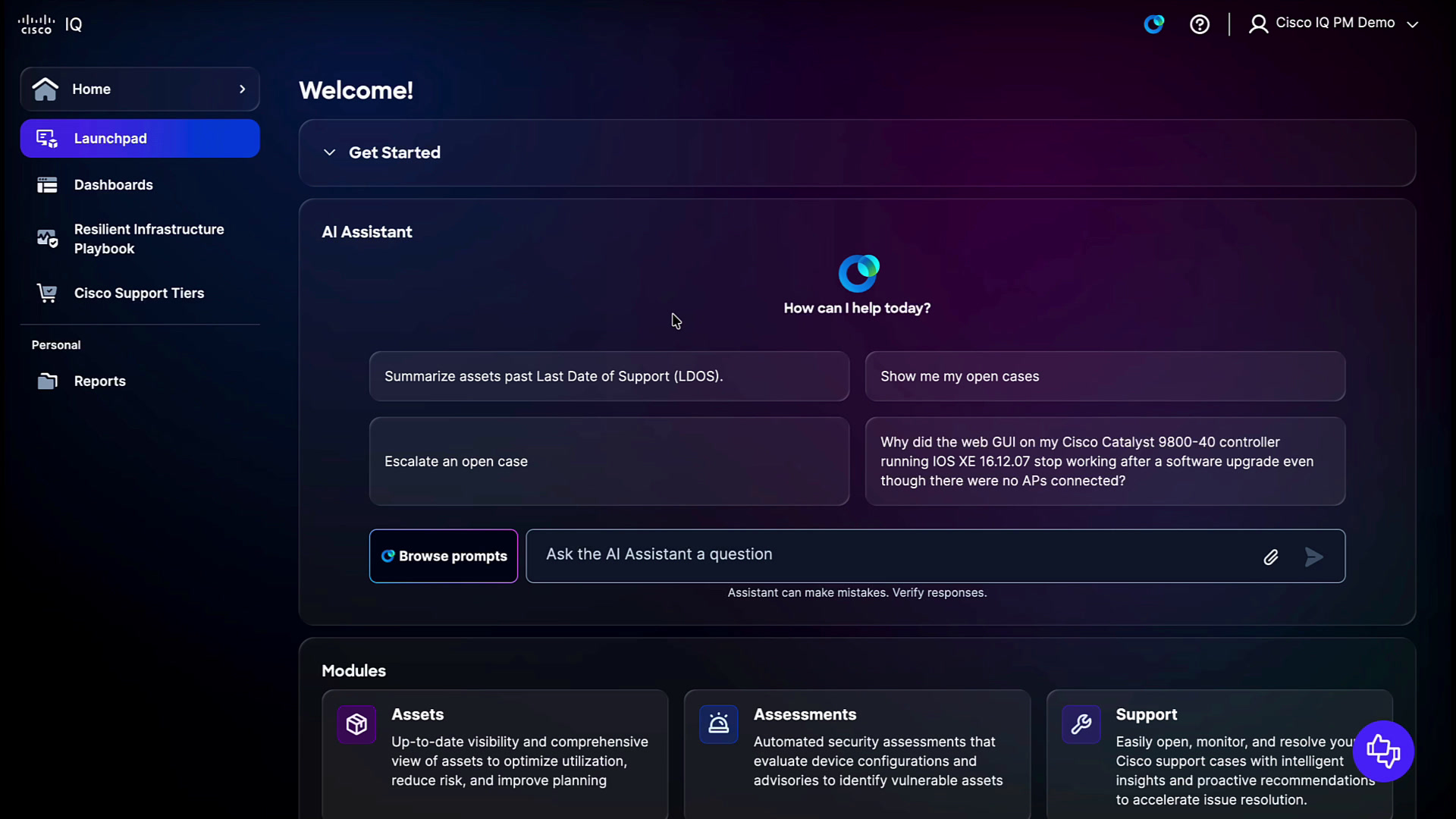
Task: Open the floating feedback thumbs button
Action: pyautogui.click(x=1383, y=751)
